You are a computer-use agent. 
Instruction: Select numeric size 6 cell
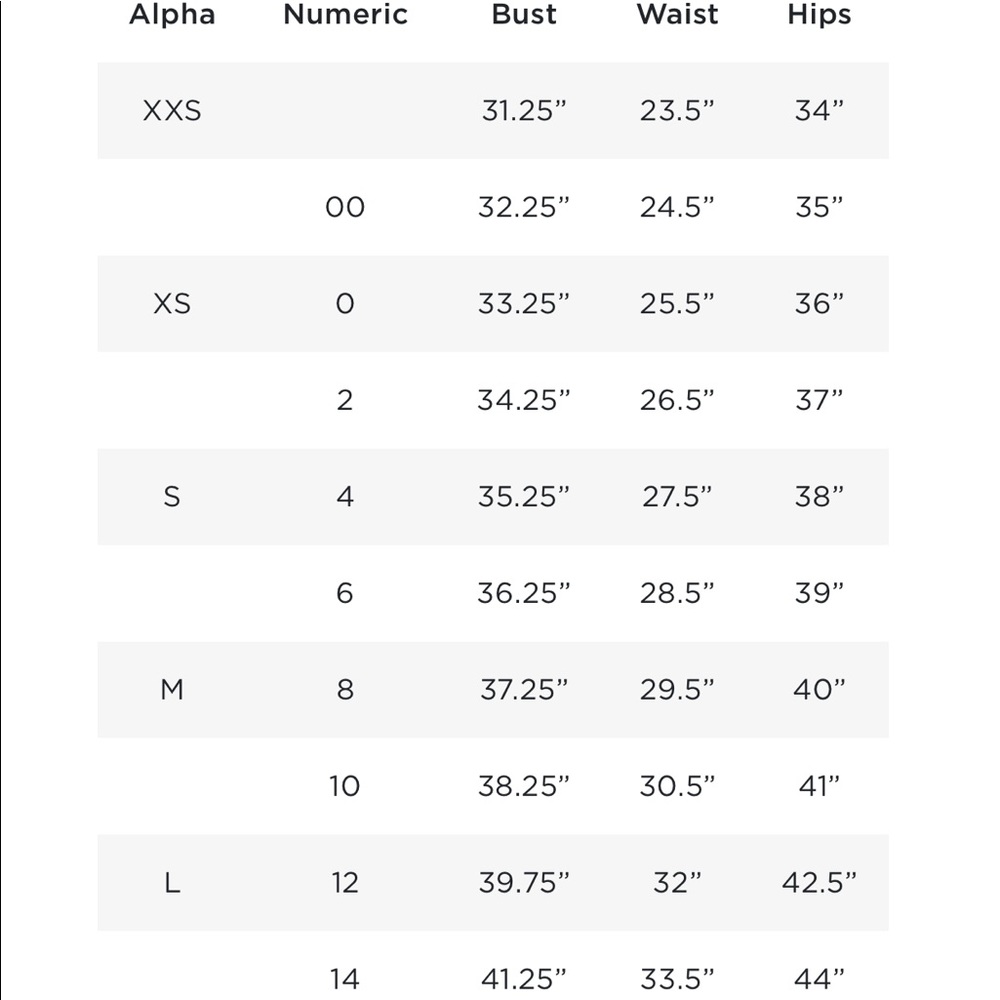(345, 593)
